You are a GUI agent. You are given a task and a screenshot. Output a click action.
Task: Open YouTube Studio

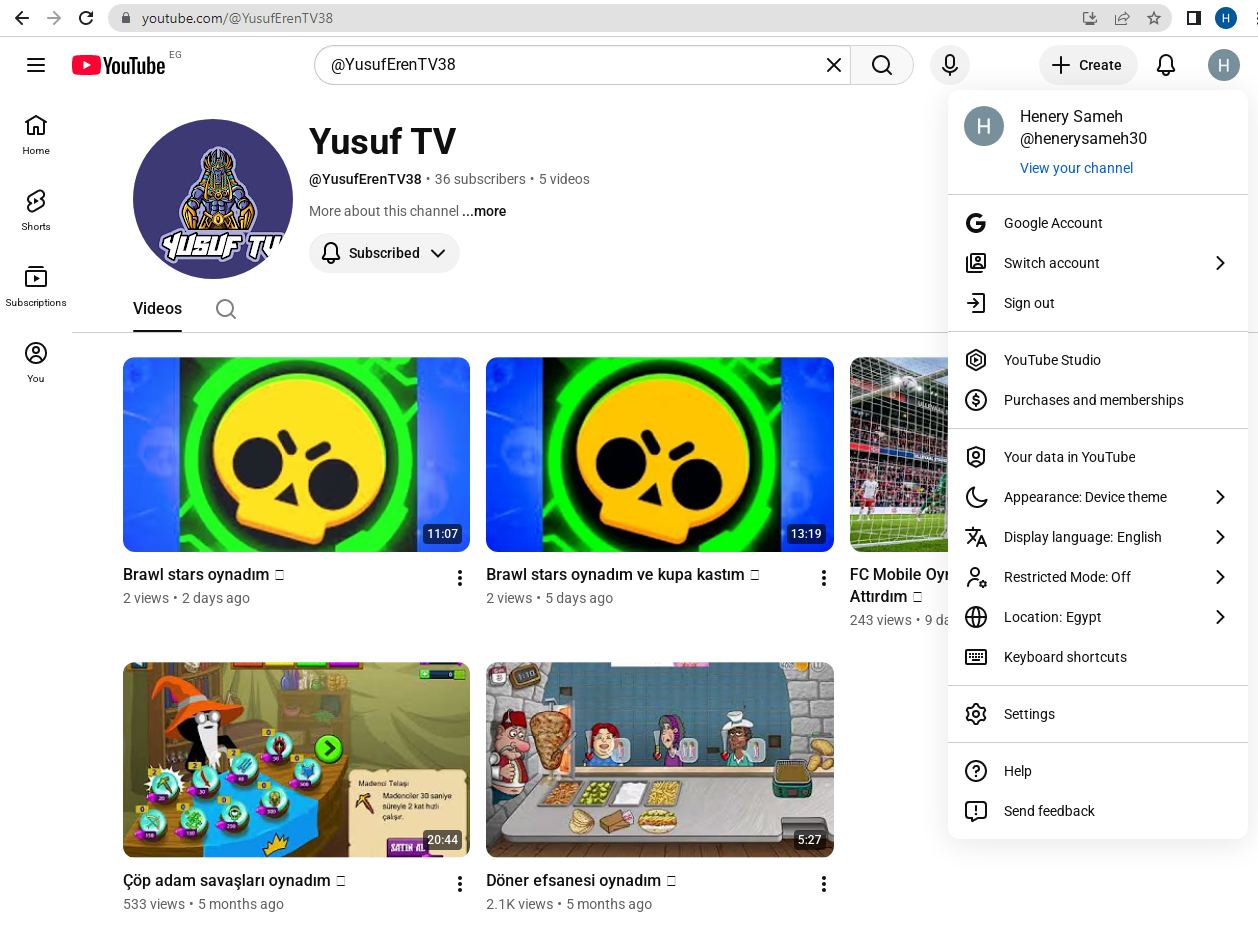click(x=1098, y=360)
